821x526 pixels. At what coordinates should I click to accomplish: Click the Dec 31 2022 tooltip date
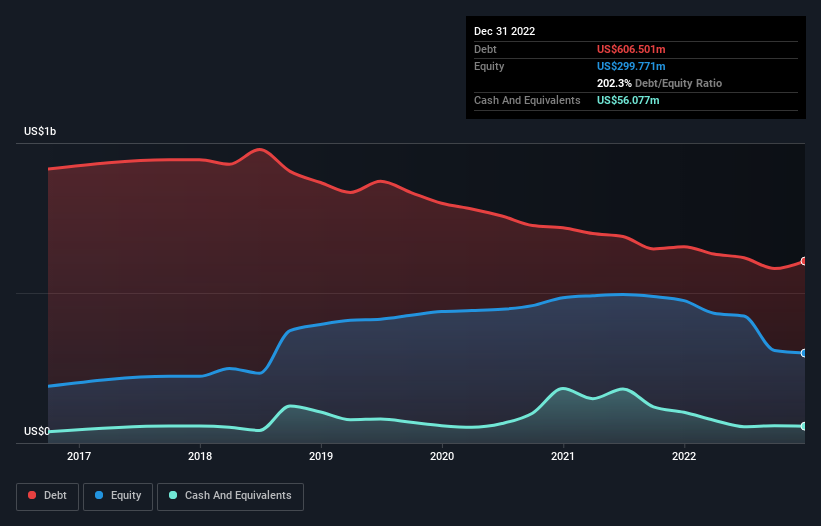[x=504, y=31]
